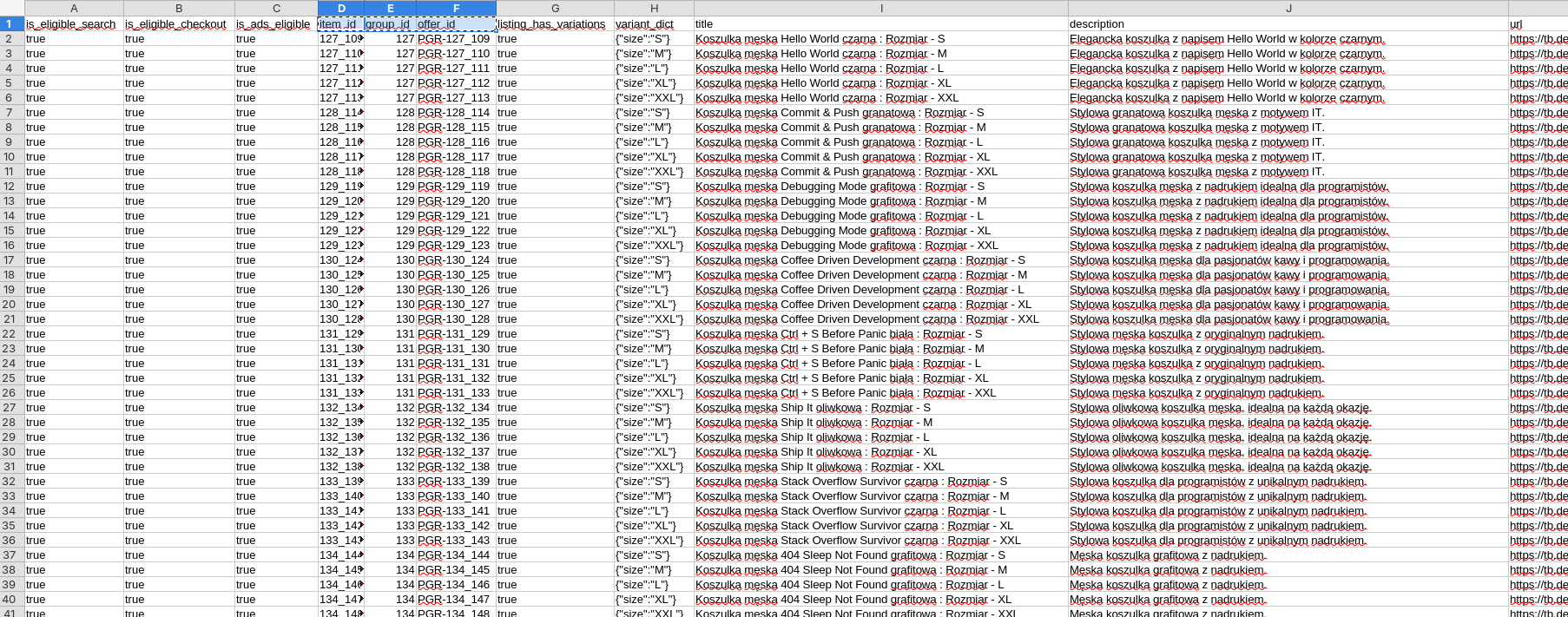Click the column C header
Viewport: 1568px width, 617px height.
coord(276,8)
